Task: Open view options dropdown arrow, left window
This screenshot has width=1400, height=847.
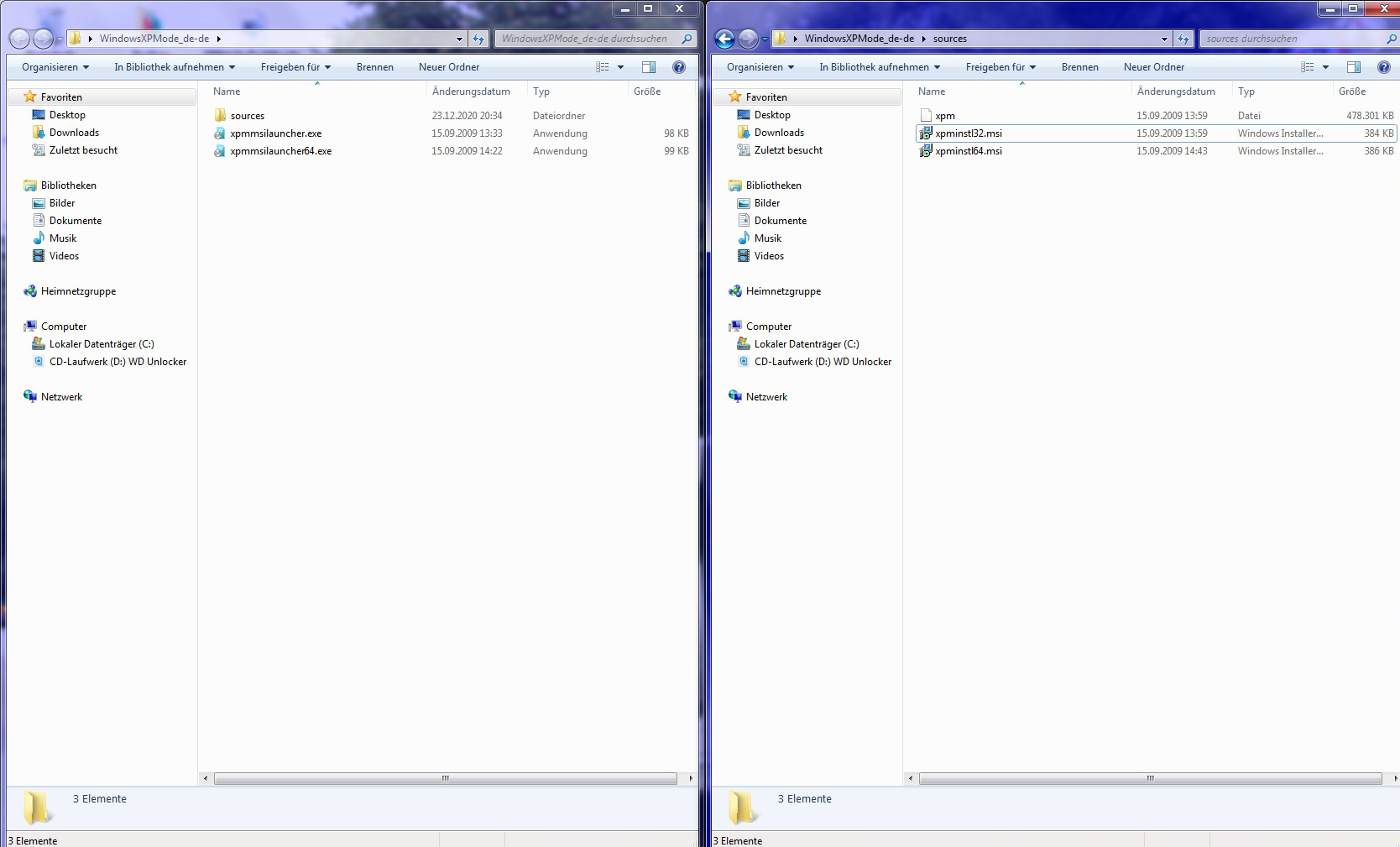Action: 621,67
